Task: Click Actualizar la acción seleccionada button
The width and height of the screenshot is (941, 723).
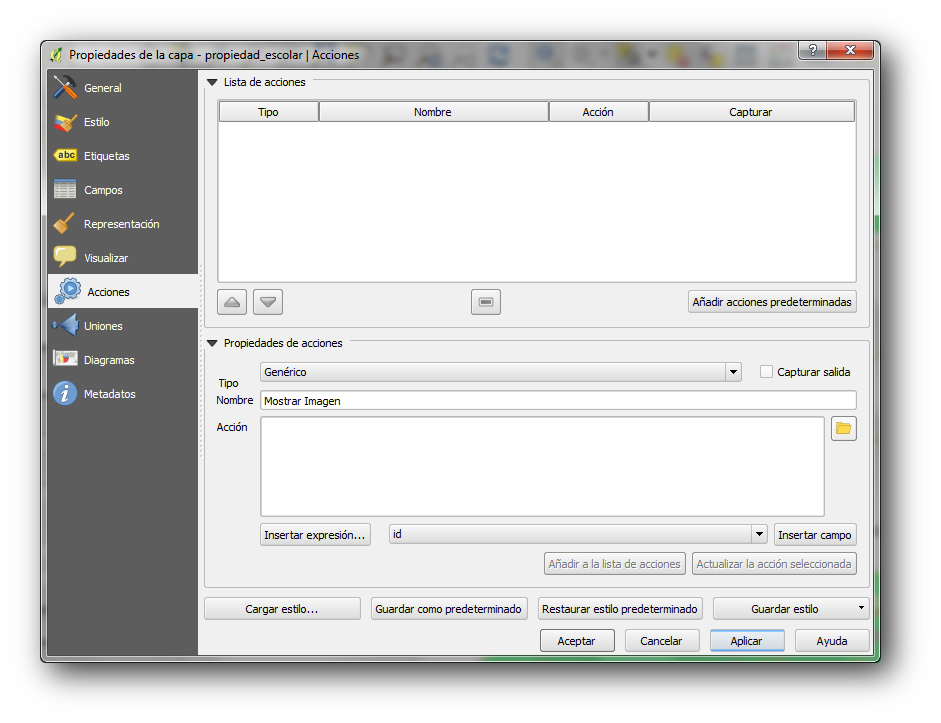Action: click(x=774, y=564)
